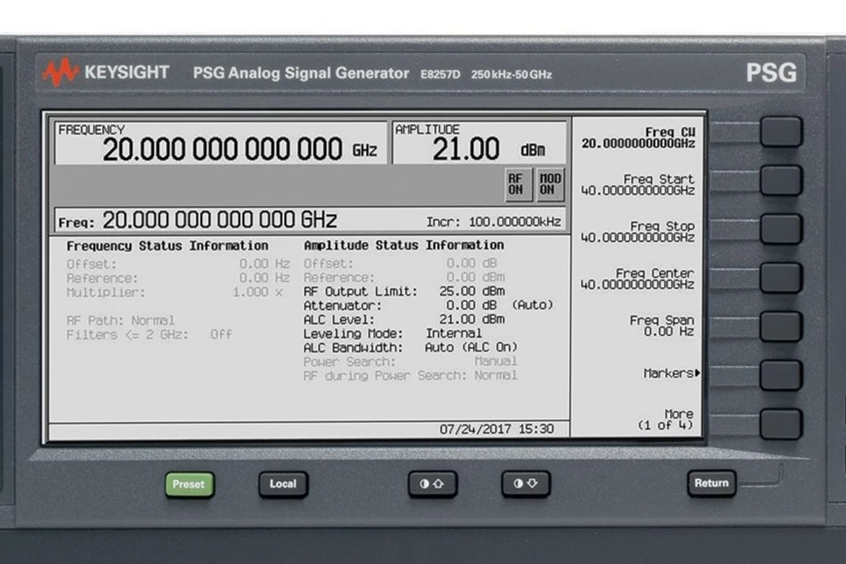846x564 pixels.
Task: Open Markers submenu via its softkey
Action: point(781,375)
